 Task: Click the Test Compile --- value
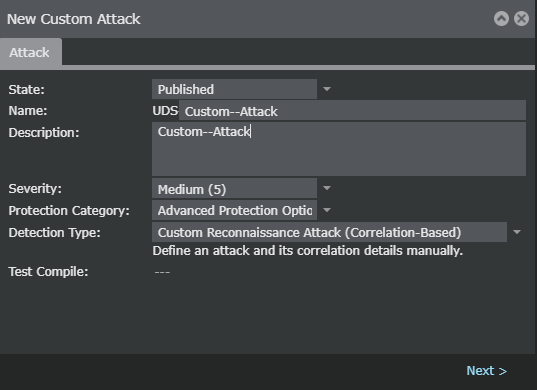162,272
